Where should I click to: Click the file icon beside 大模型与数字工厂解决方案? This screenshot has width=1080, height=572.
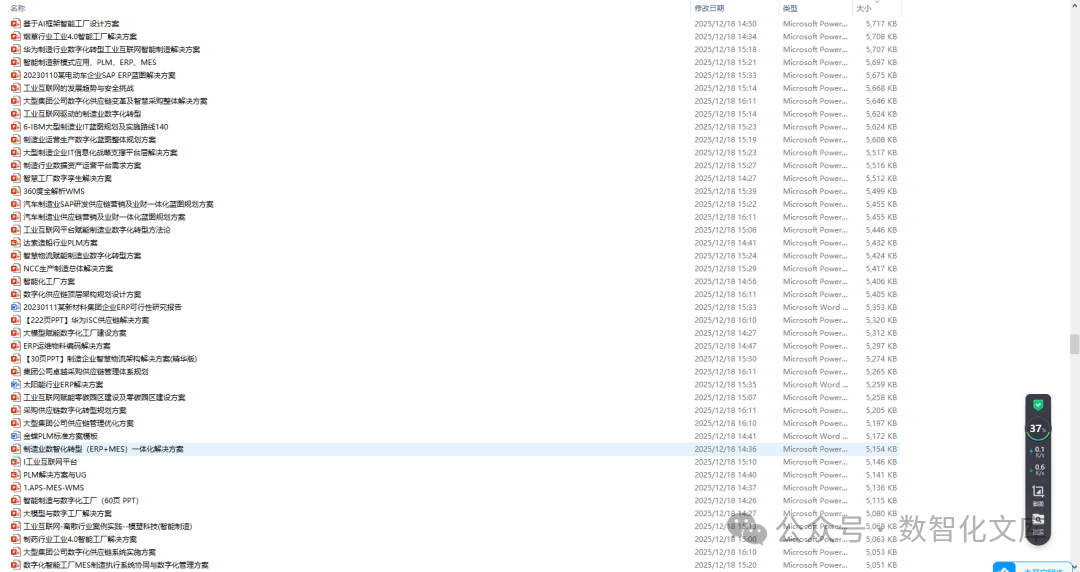(x=16, y=513)
